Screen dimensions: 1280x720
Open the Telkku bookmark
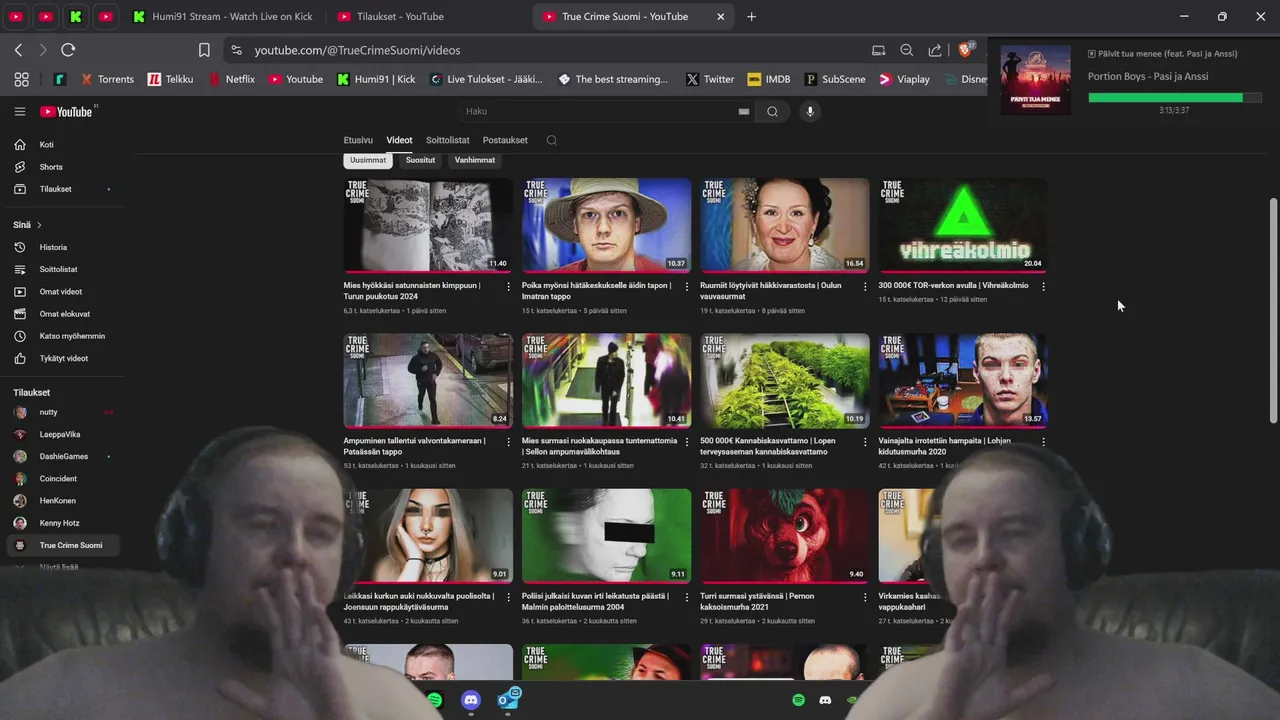(x=171, y=79)
